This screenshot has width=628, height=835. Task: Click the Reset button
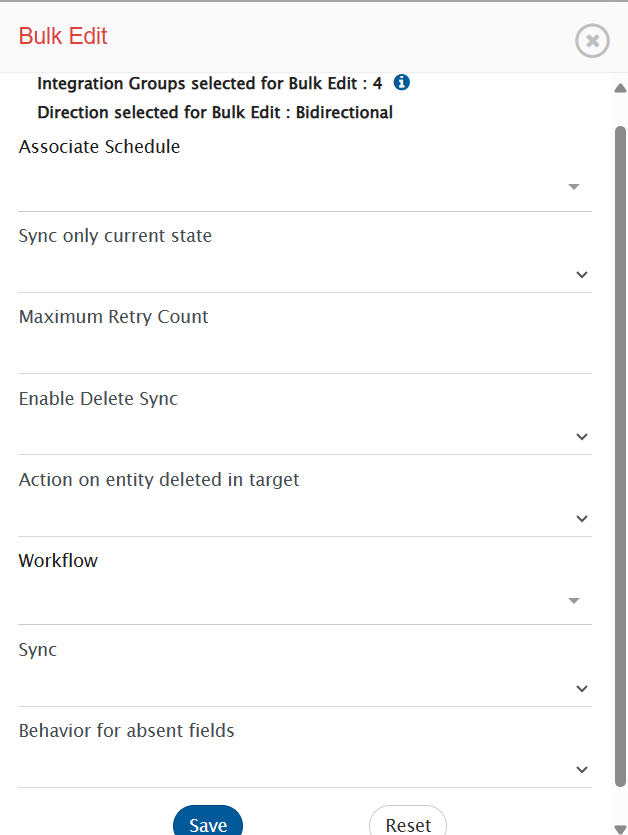408,825
